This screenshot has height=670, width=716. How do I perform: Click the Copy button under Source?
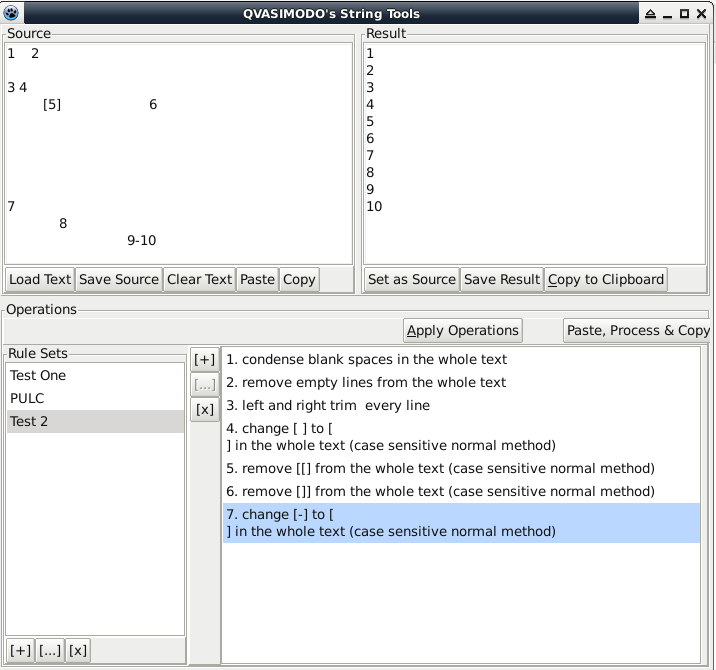click(x=299, y=279)
